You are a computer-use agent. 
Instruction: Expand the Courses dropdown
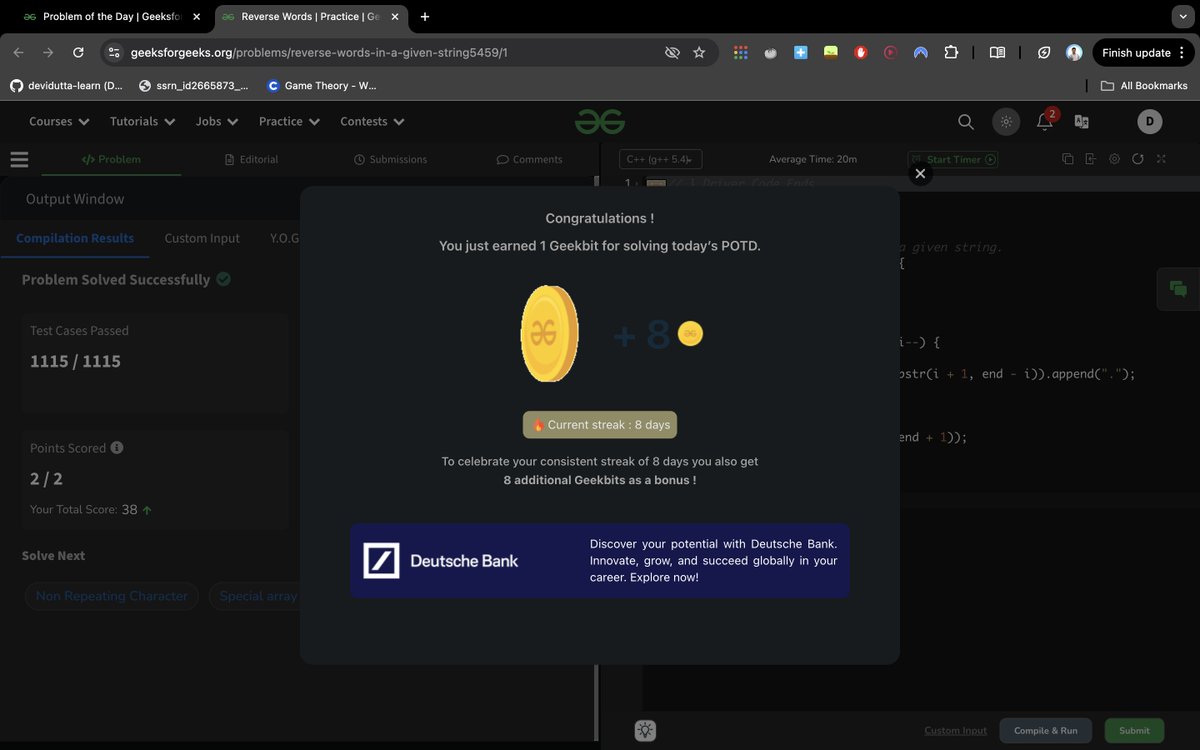[x=59, y=122]
